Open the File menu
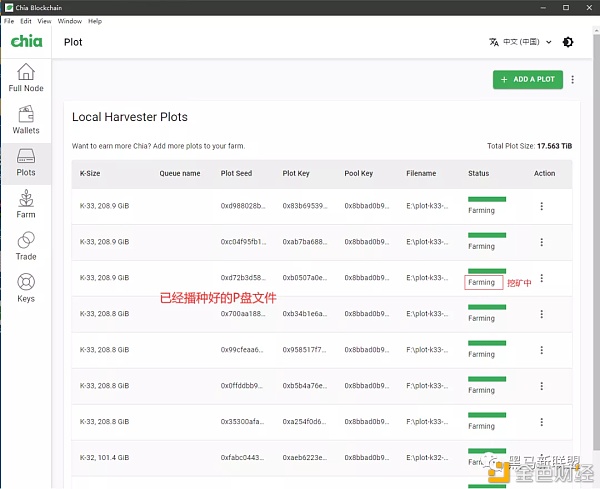 pyautogui.click(x=9, y=21)
